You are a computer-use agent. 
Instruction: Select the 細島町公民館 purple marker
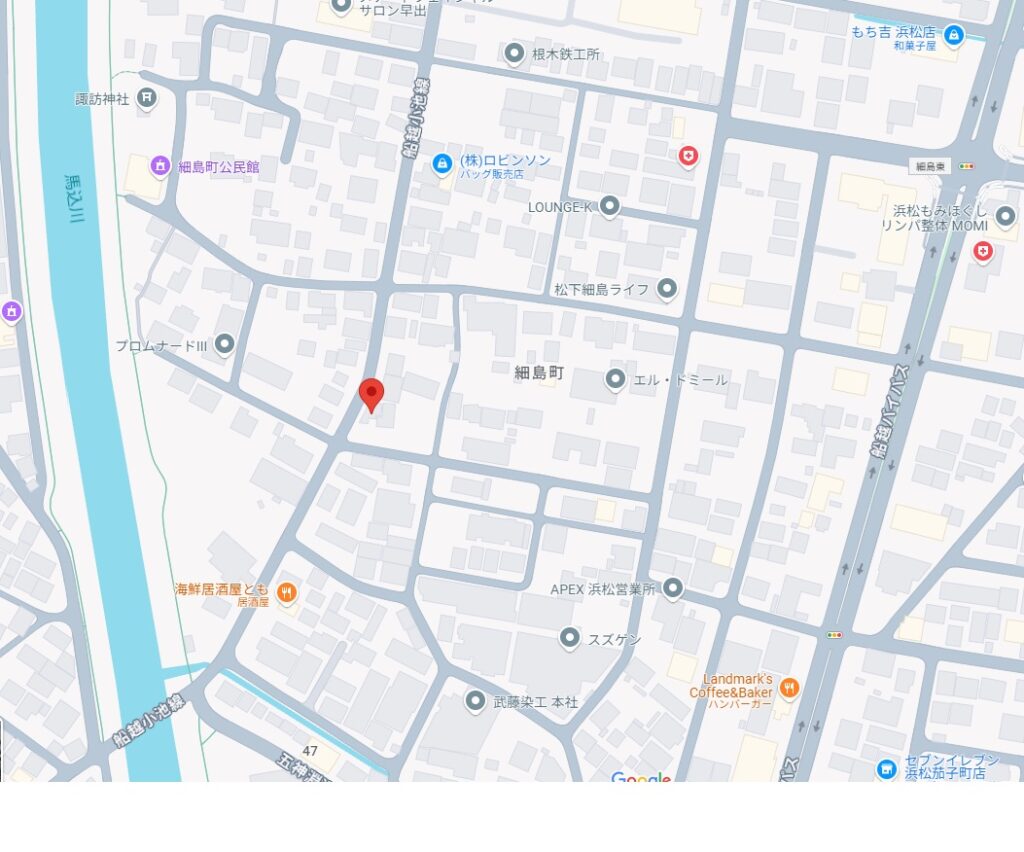[x=160, y=166]
